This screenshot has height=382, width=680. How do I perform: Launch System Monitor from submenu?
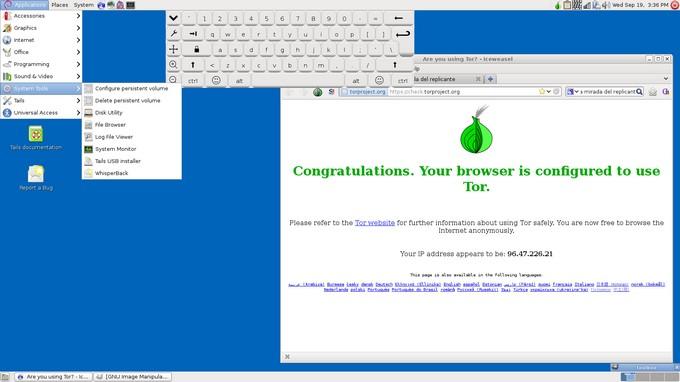tap(131, 149)
